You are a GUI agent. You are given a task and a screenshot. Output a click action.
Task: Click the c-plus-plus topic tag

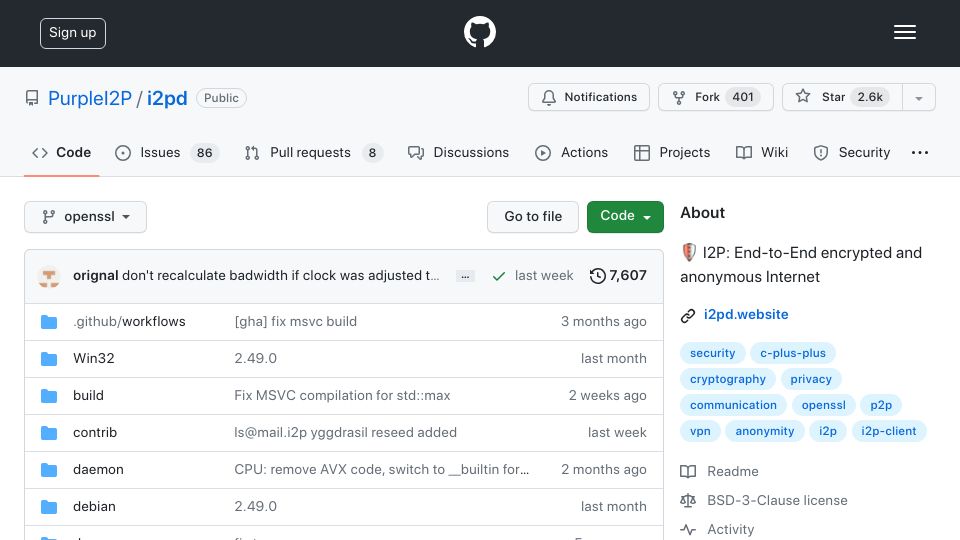point(793,353)
